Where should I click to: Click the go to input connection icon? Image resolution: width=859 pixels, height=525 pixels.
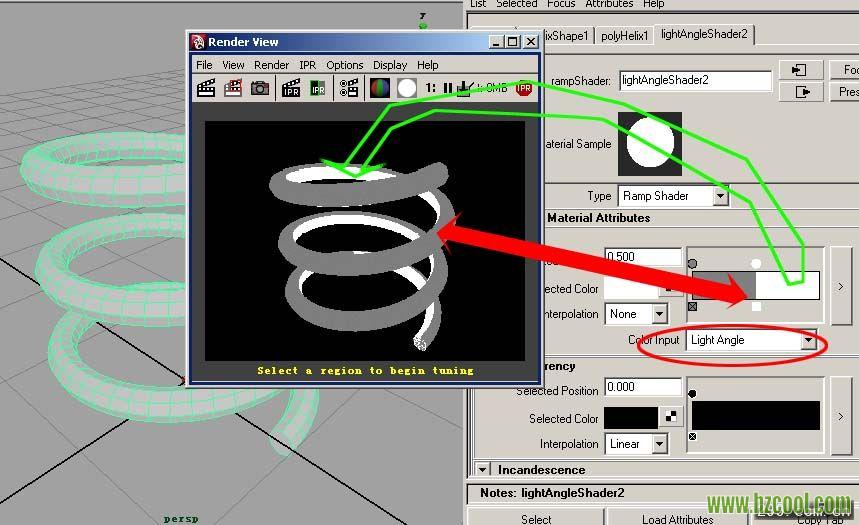[800, 70]
